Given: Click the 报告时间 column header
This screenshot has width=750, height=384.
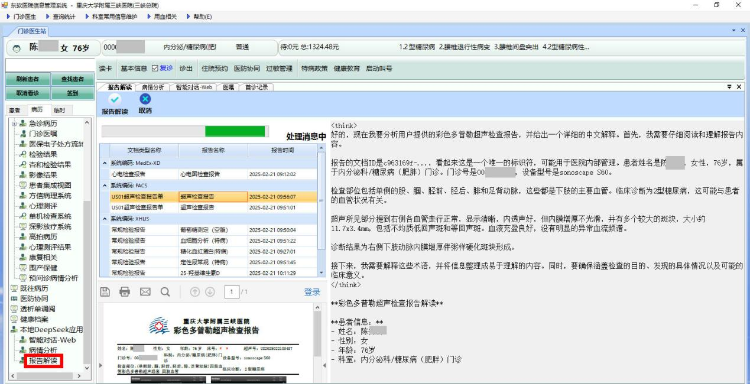Looking at the screenshot, I should pos(282,150).
